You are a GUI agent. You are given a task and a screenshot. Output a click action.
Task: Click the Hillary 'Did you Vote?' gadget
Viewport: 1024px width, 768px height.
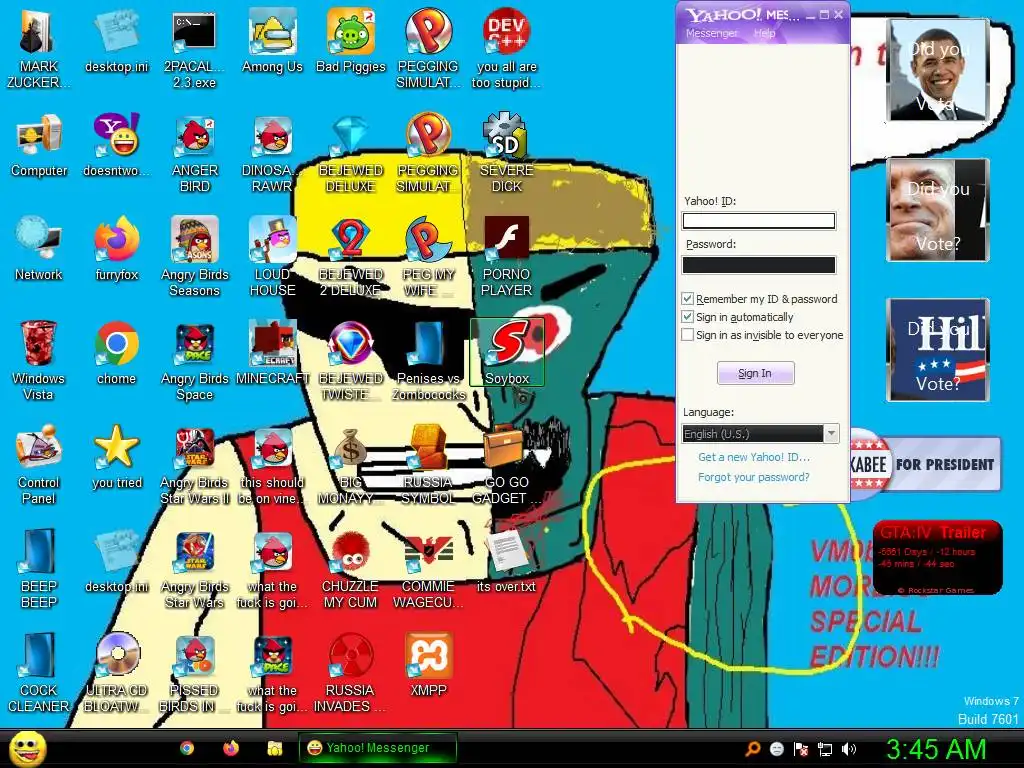(938, 349)
